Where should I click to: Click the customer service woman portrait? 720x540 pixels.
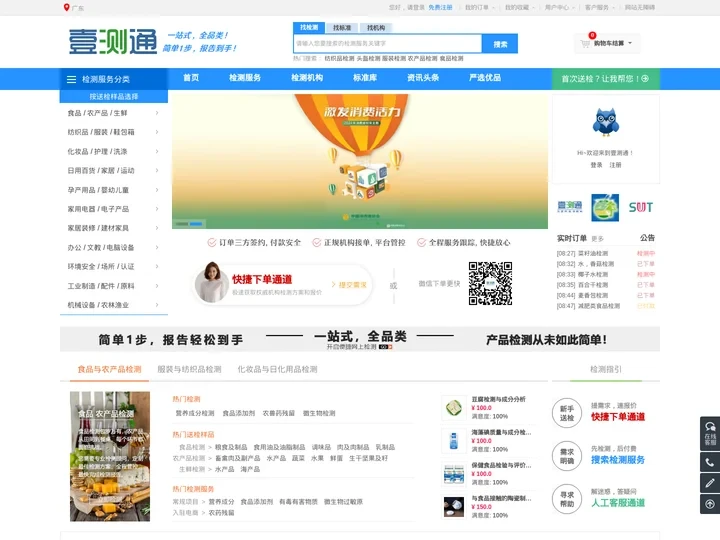[x=212, y=282]
